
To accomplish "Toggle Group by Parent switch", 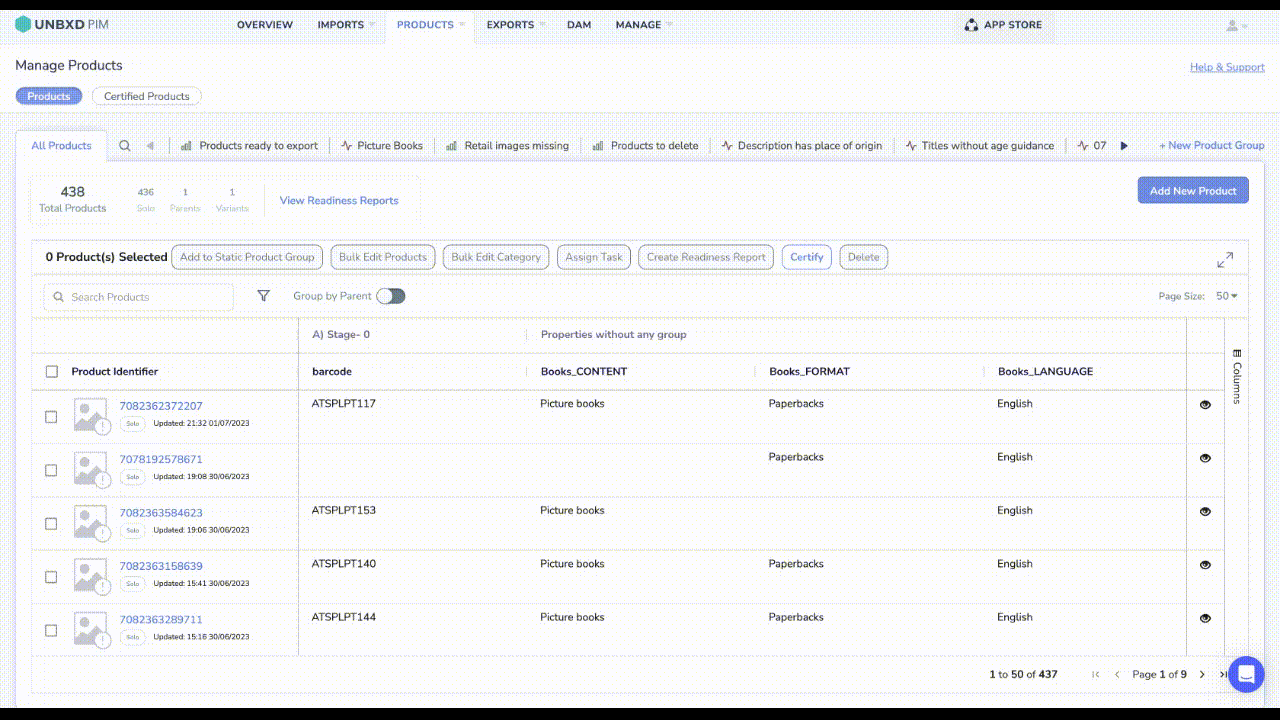I will click(x=391, y=296).
